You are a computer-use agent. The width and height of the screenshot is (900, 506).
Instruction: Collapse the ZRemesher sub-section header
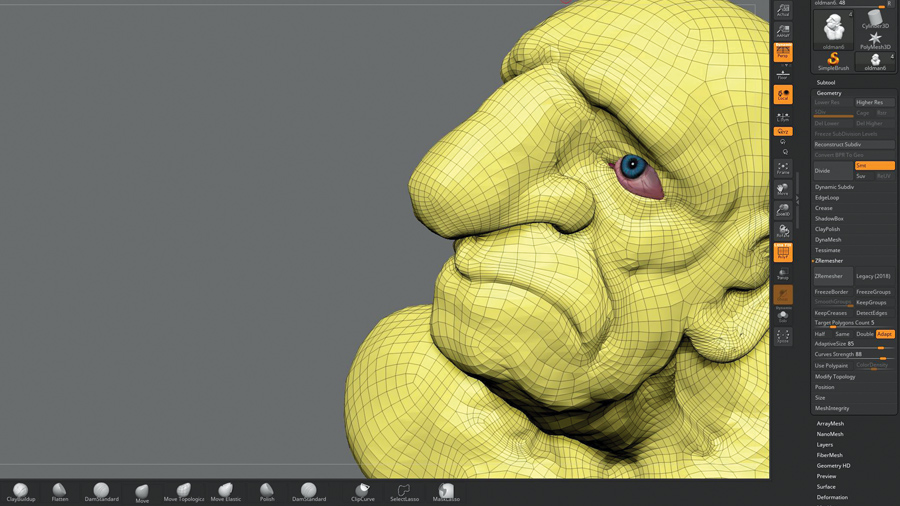pos(829,260)
